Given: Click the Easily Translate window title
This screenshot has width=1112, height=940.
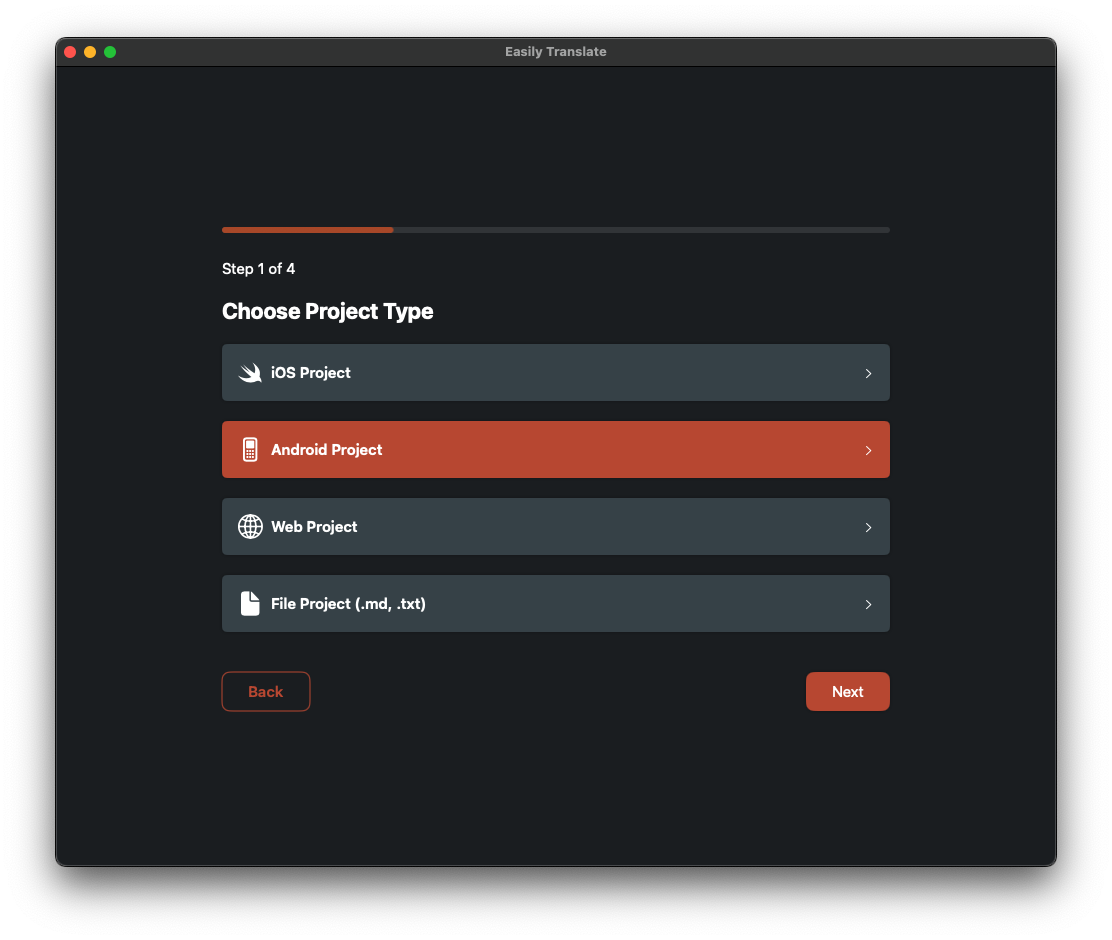Looking at the screenshot, I should click(555, 52).
